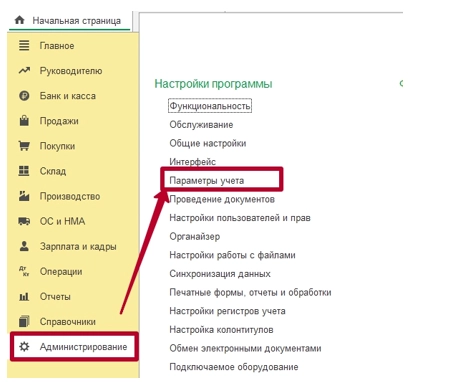Viewport: 467px width, 382px height.
Task: Open the Производство section
Action: [x=70, y=196]
